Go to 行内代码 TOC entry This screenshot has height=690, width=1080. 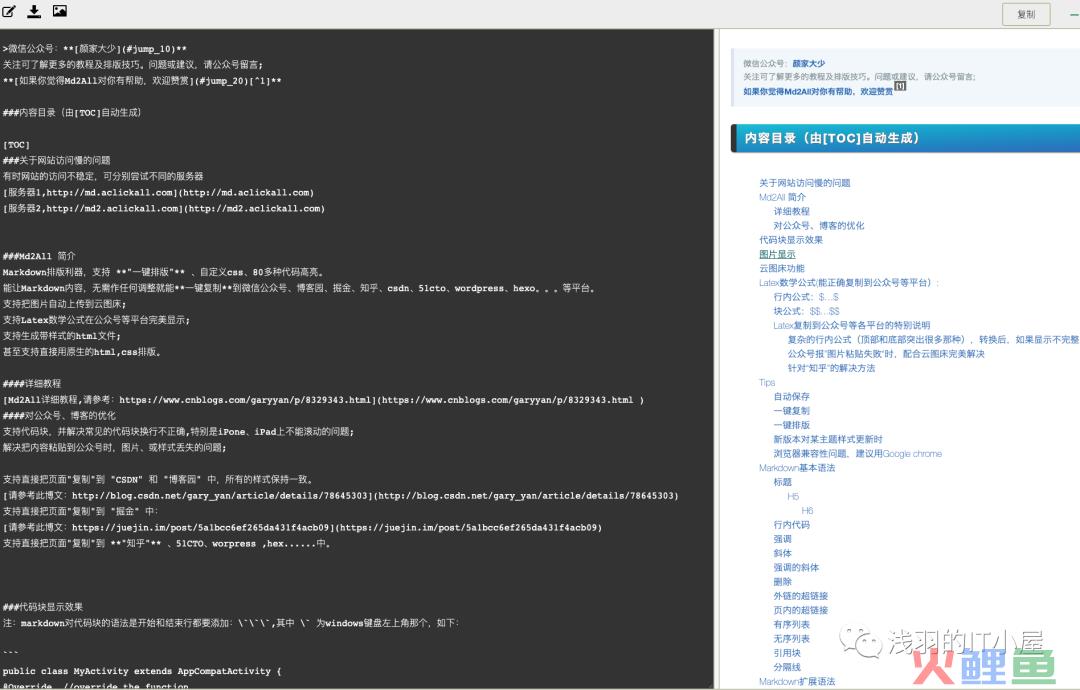791,525
